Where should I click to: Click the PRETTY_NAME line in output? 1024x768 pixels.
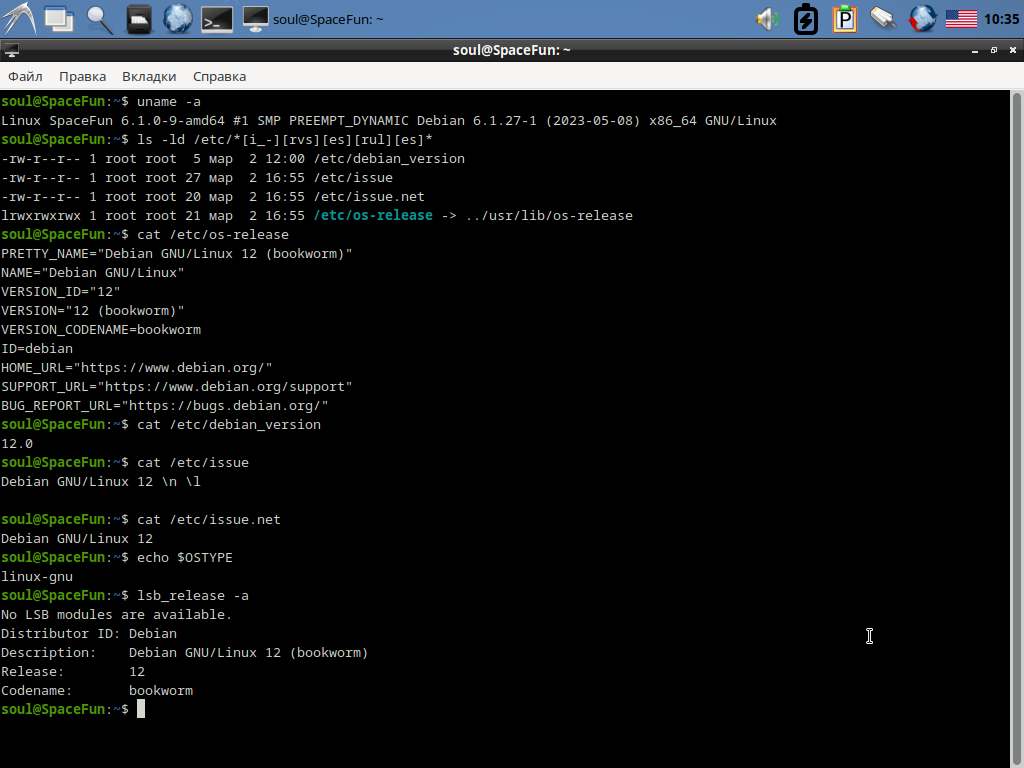click(x=176, y=253)
